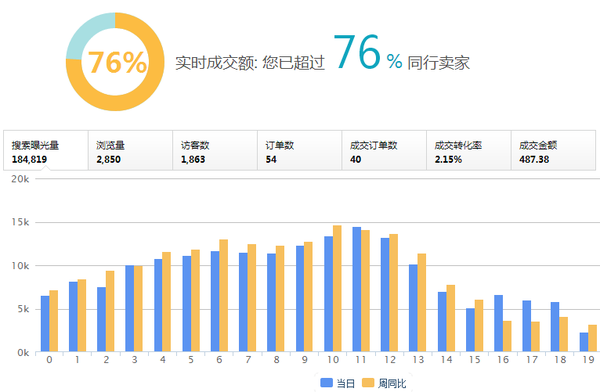Click the 487.38 amount value

pos(534,160)
